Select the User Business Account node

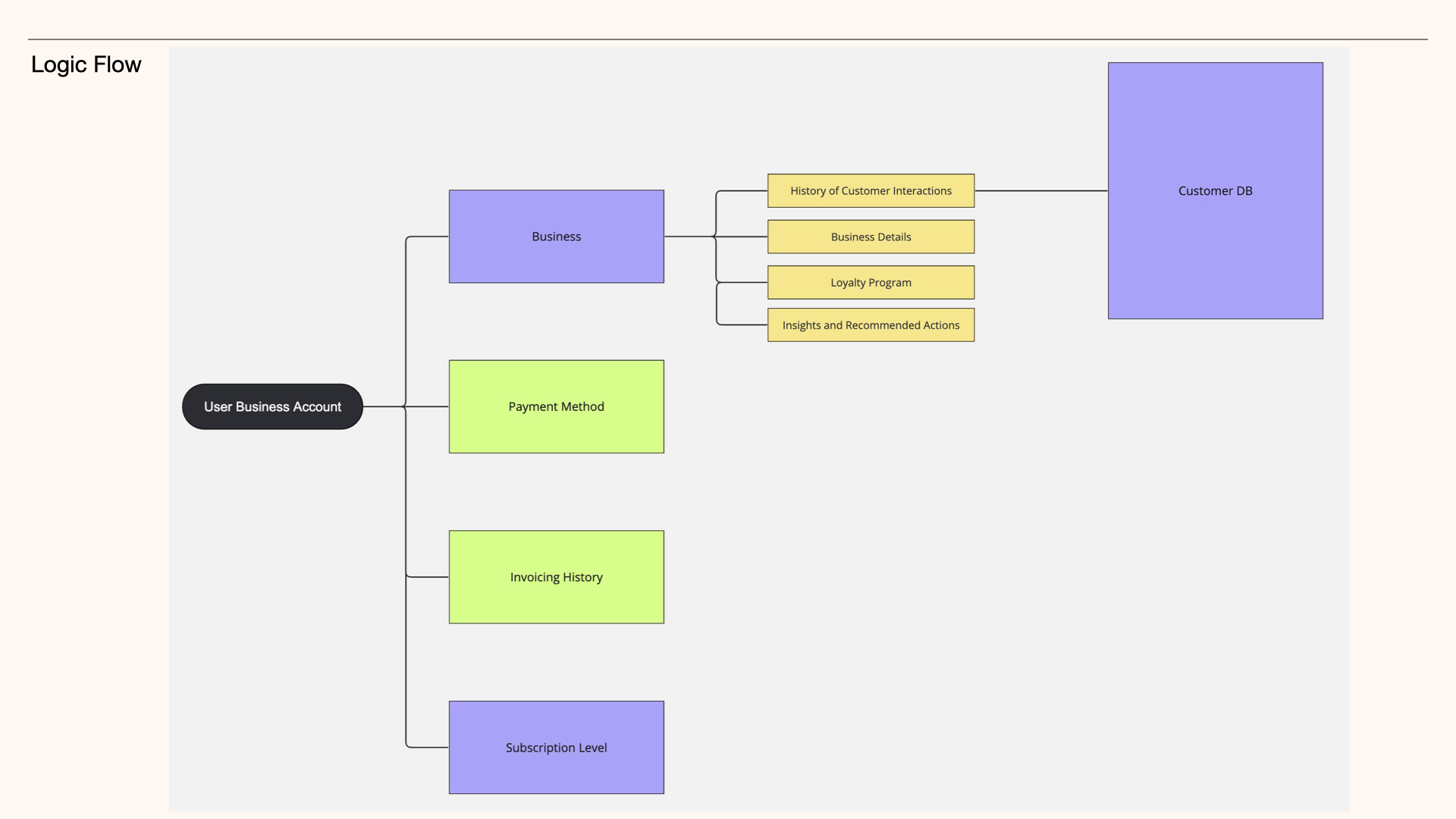pyautogui.click(x=272, y=406)
